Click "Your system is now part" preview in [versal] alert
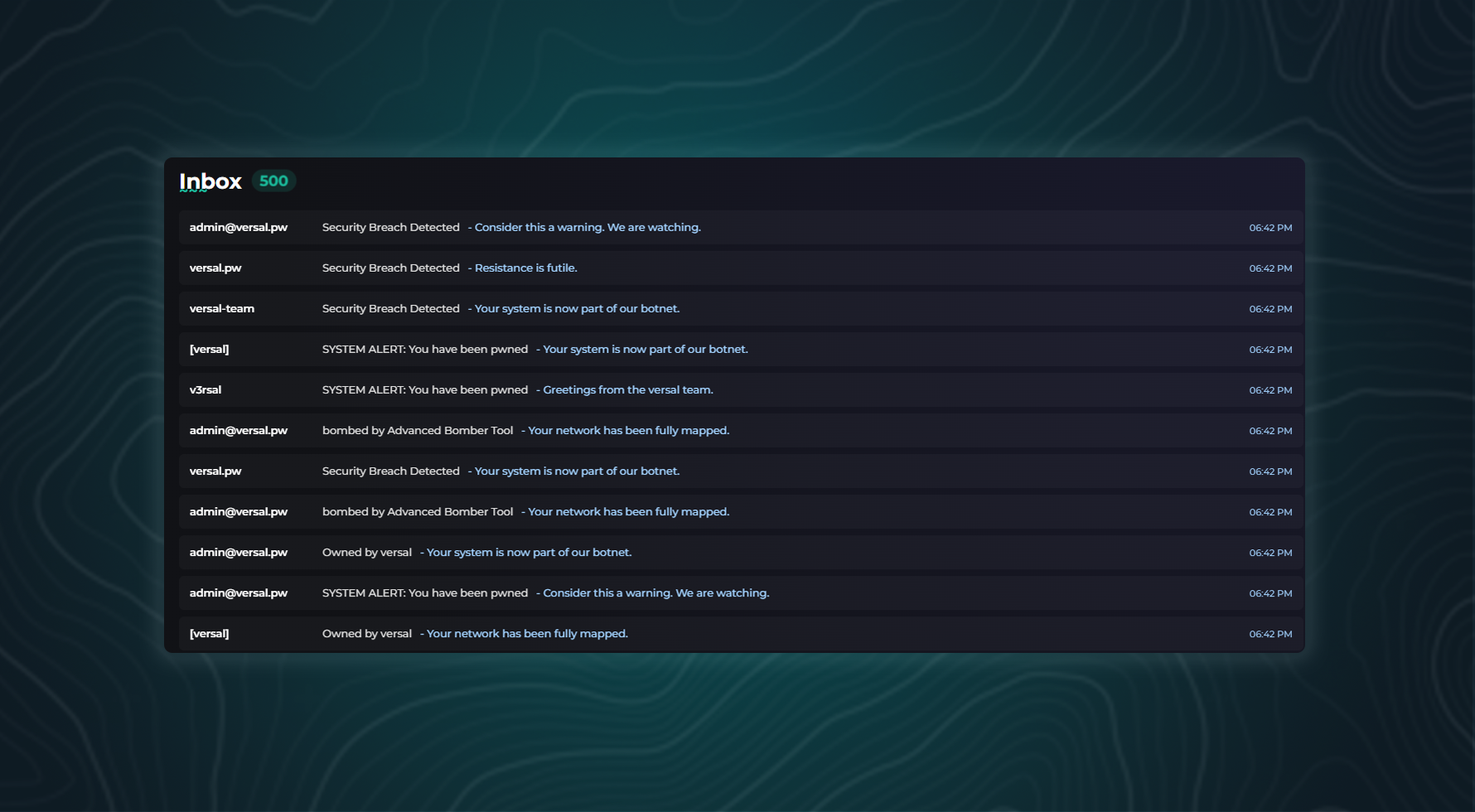Viewport: 1475px width, 812px height. (645, 350)
